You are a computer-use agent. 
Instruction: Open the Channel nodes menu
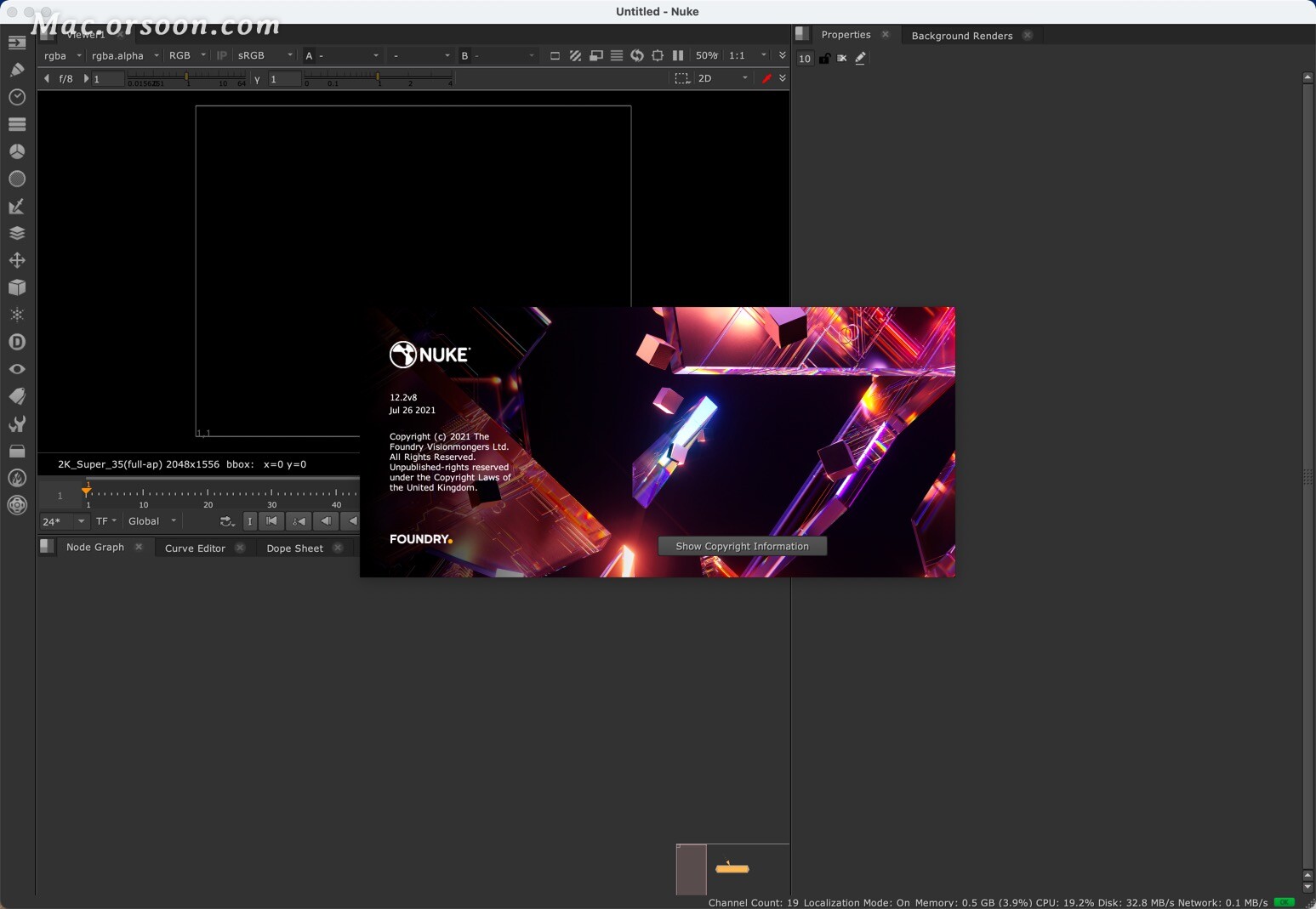click(17, 123)
